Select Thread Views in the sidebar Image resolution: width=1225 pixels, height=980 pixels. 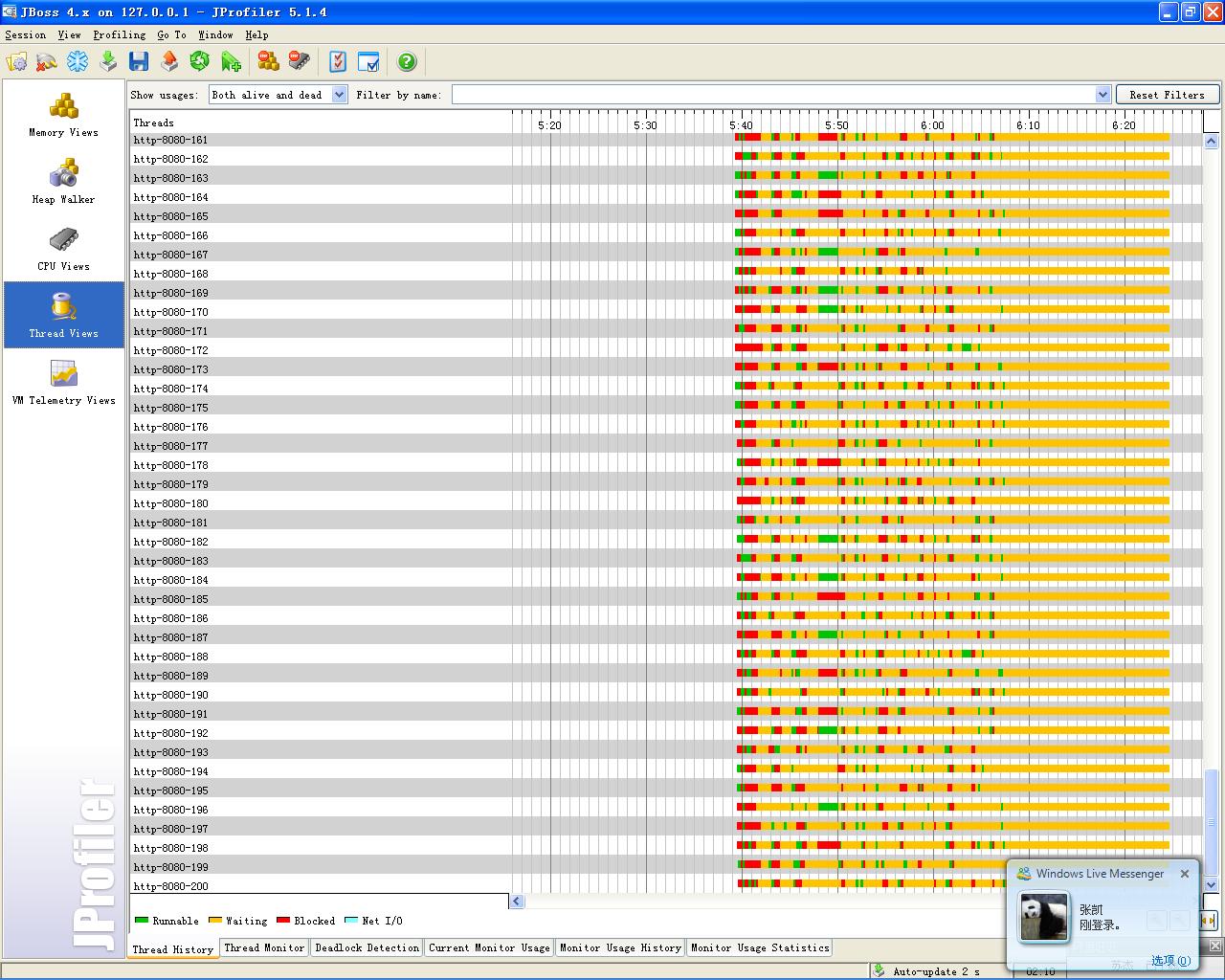coord(63,315)
